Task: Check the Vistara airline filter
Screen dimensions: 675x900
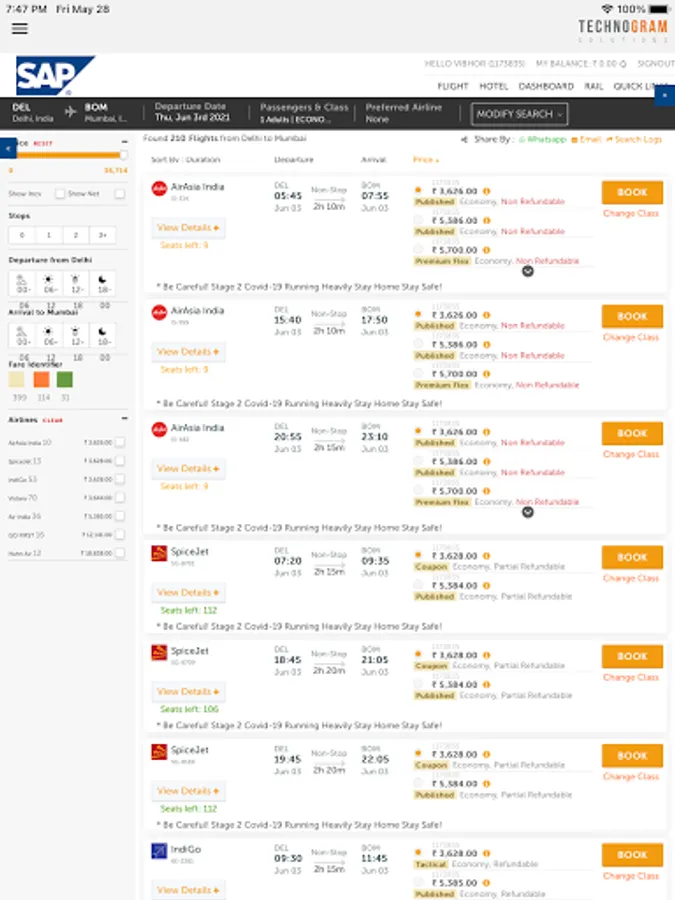Action: point(119,498)
